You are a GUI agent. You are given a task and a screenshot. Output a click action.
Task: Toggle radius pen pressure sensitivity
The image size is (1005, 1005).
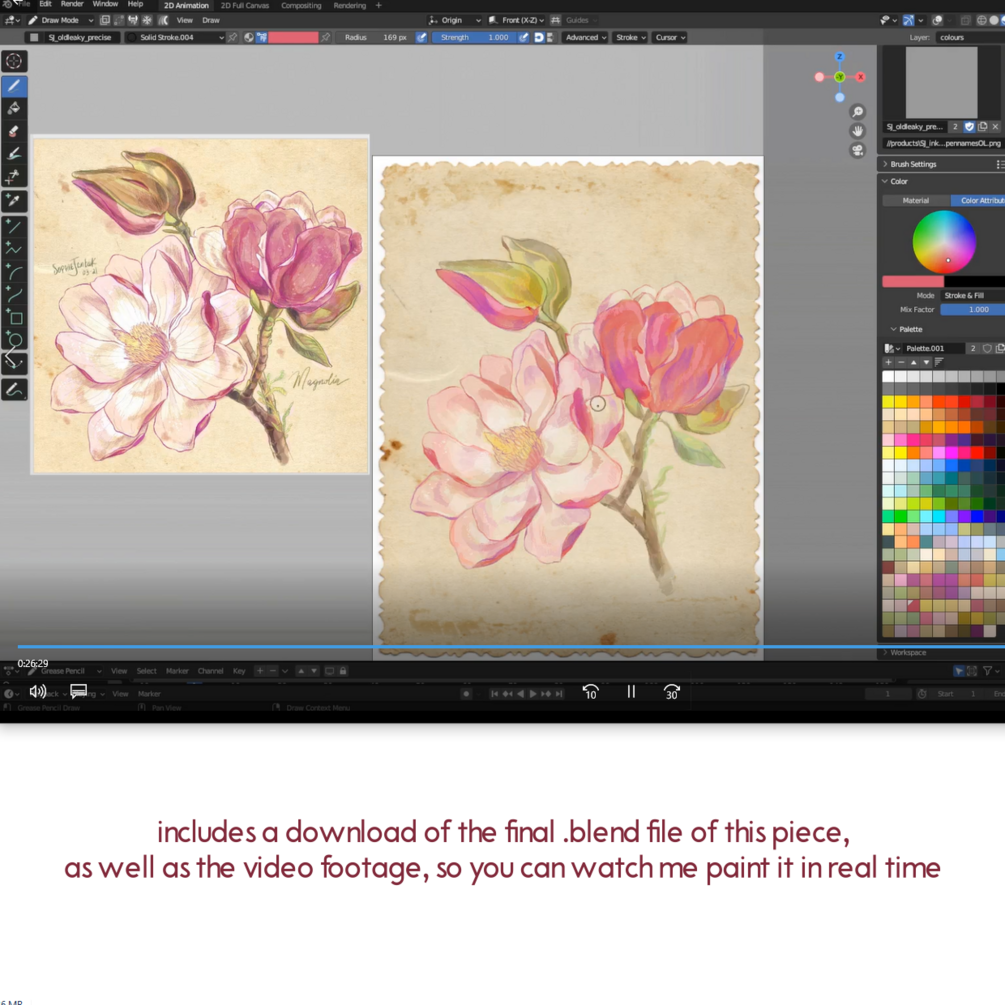[421, 37]
